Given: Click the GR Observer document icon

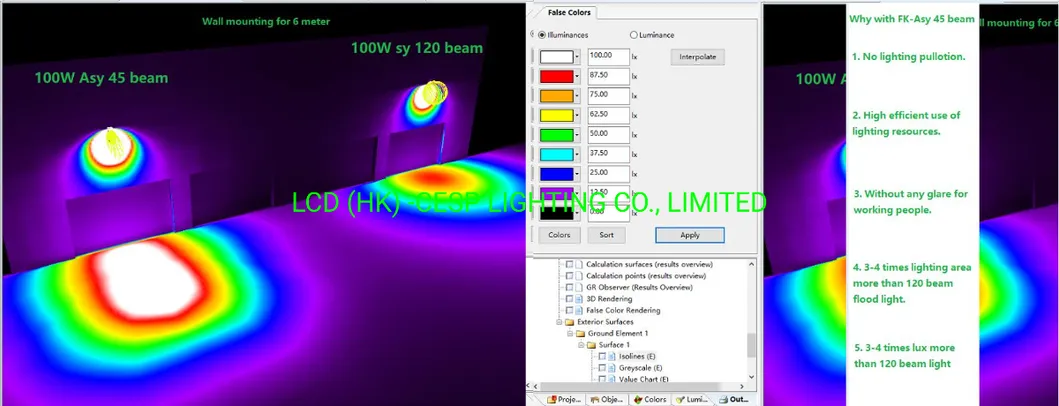Looking at the screenshot, I should pyautogui.click(x=579, y=287).
